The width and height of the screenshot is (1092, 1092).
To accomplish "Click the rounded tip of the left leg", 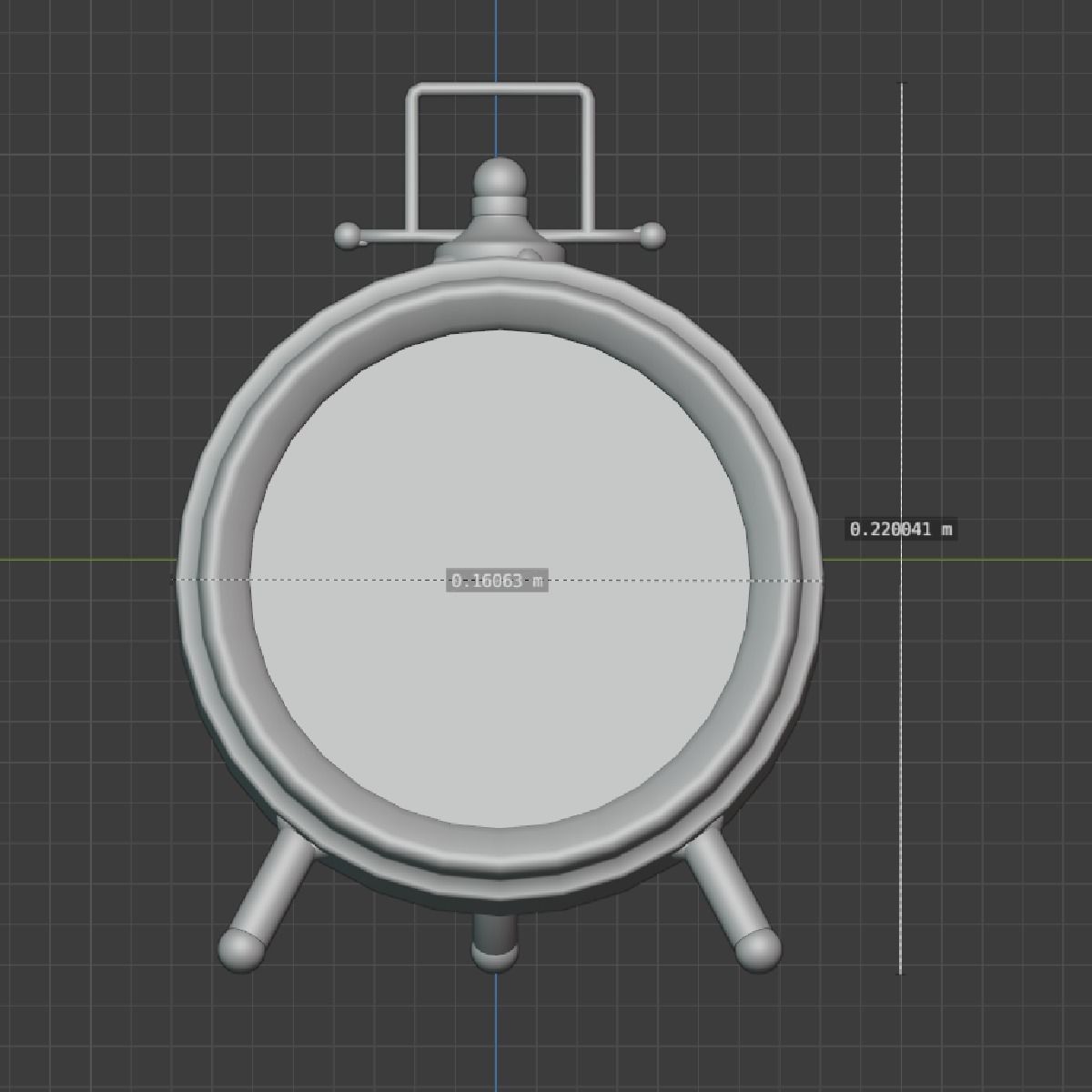I will [242, 949].
